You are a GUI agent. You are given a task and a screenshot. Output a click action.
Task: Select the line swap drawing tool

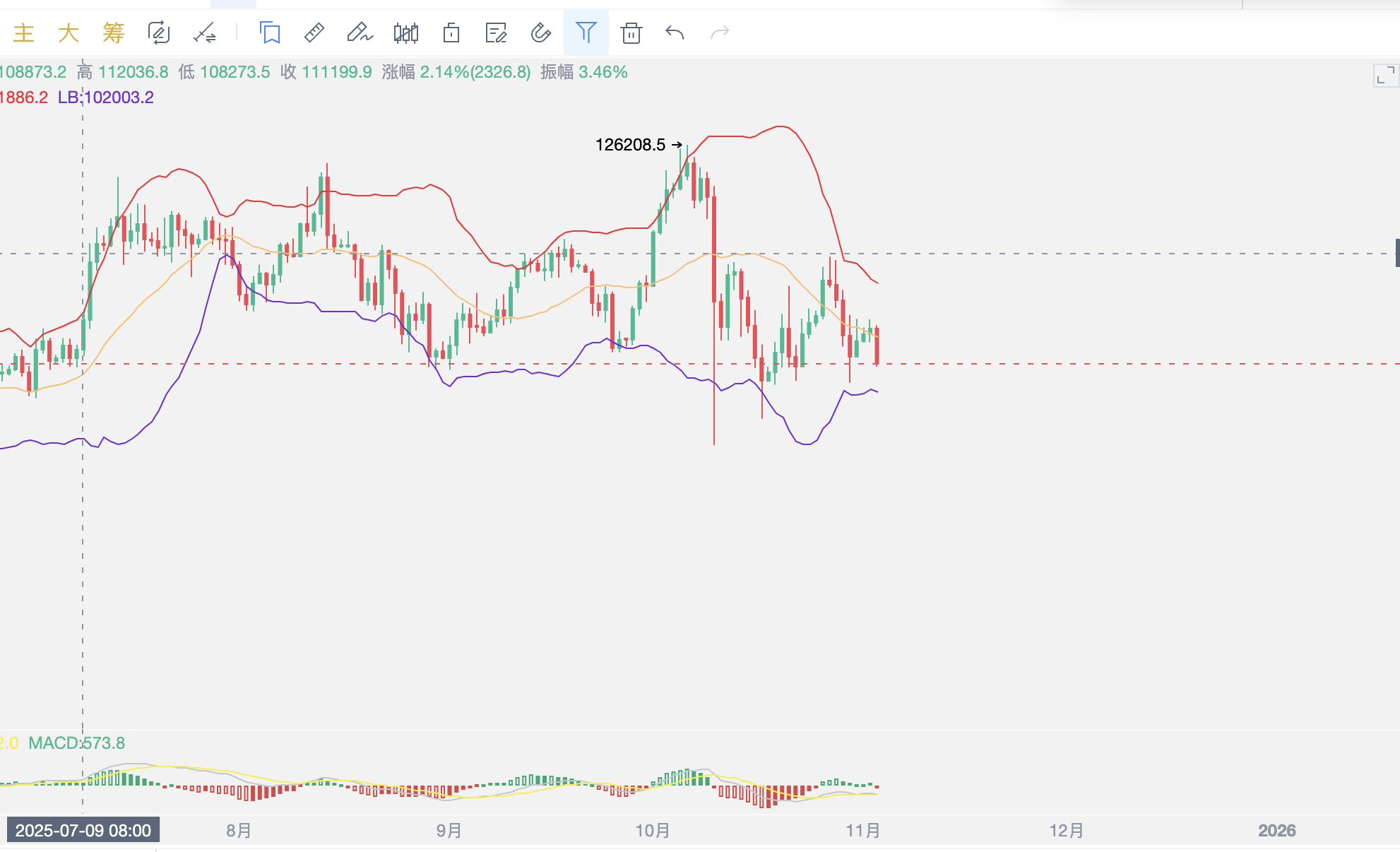(x=205, y=32)
